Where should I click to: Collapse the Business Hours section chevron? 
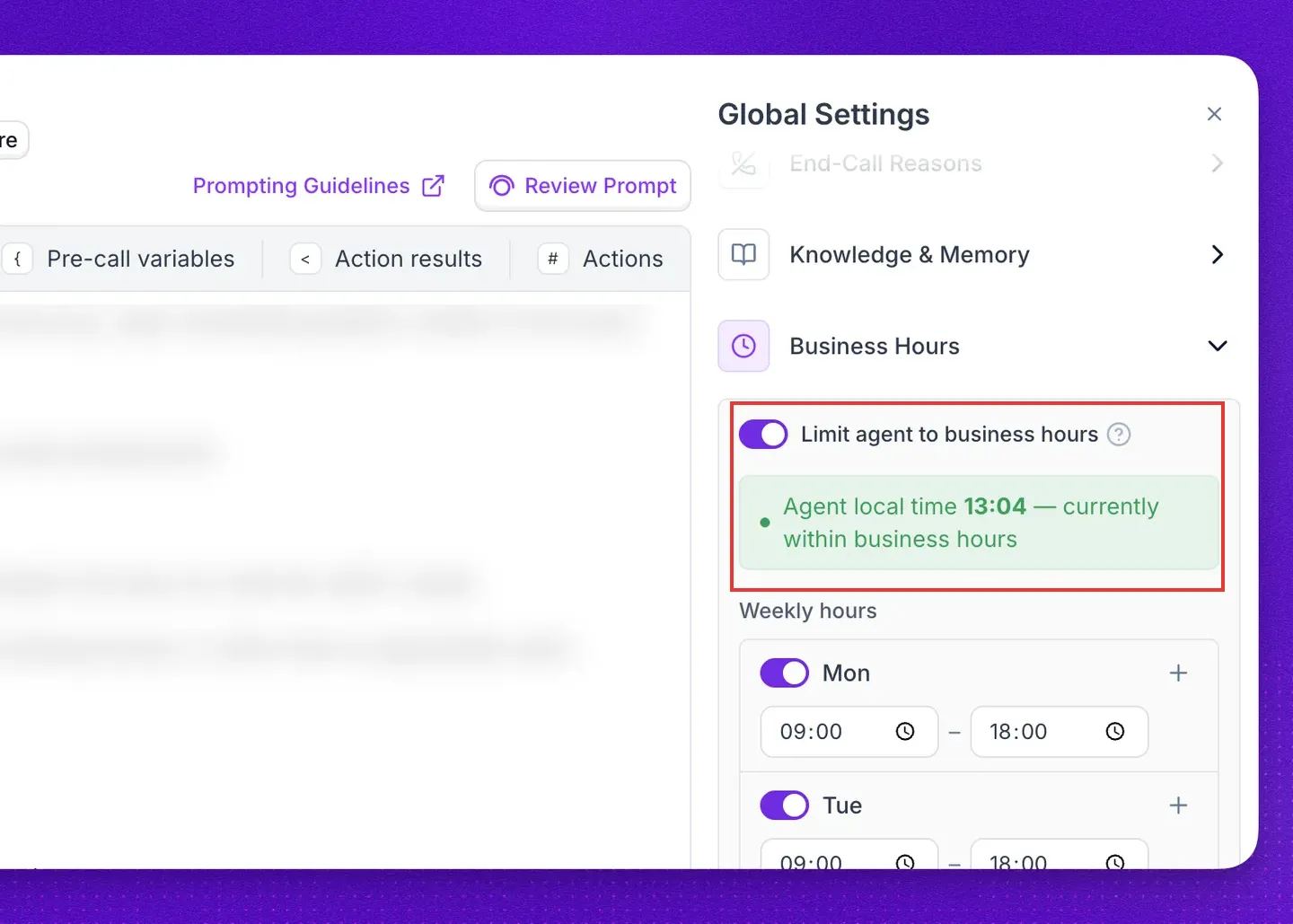(1217, 346)
